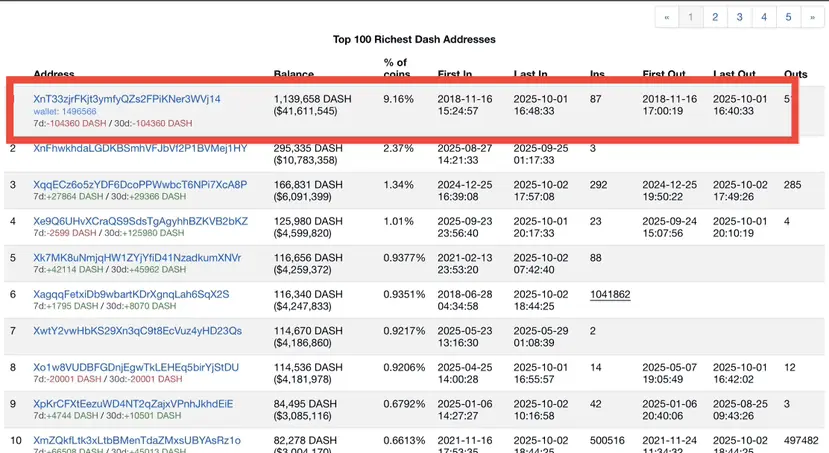The width and height of the screenshot is (829, 453).
Task: Click the 2.37% coin share value
Action: click(x=398, y=148)
